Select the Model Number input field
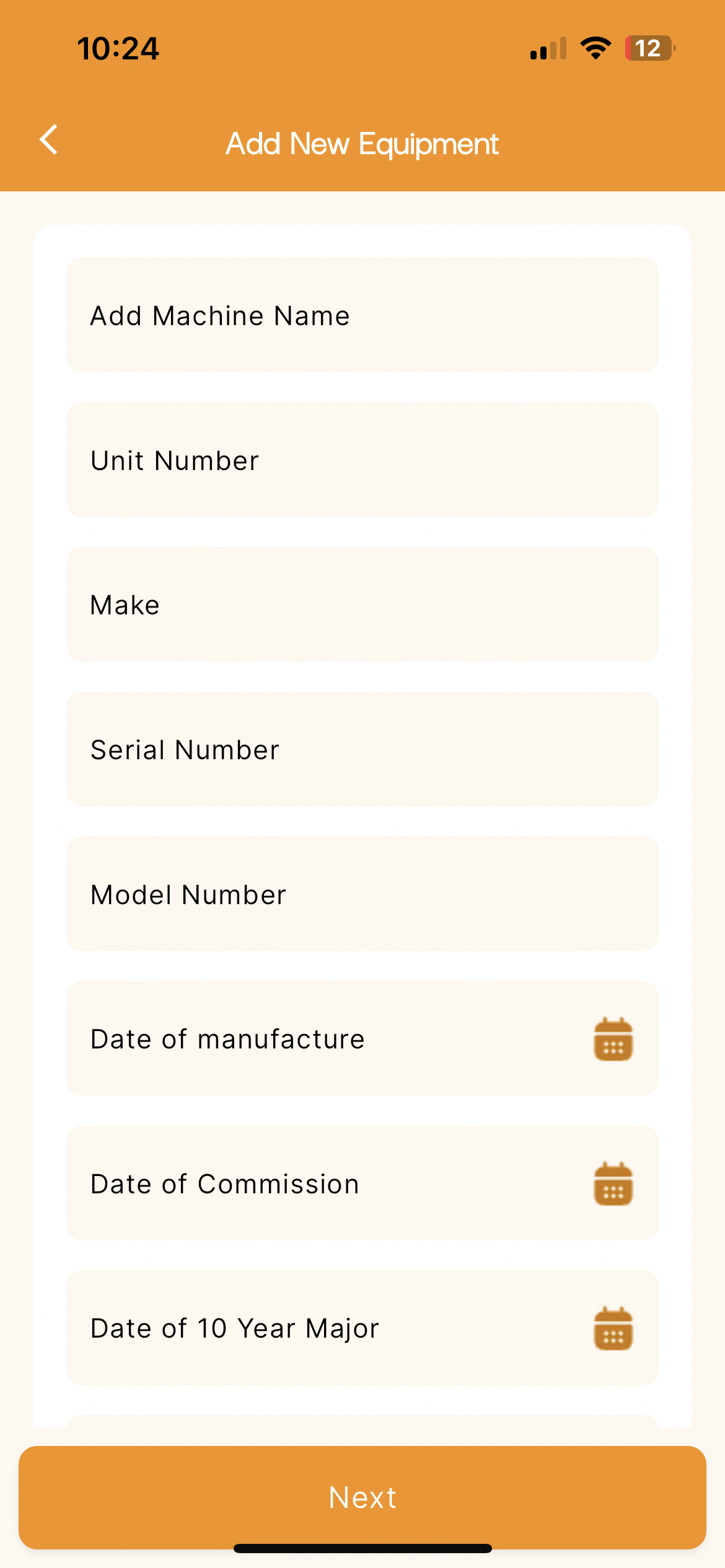This screenshot has height=1568, width=725. (362, 894)
